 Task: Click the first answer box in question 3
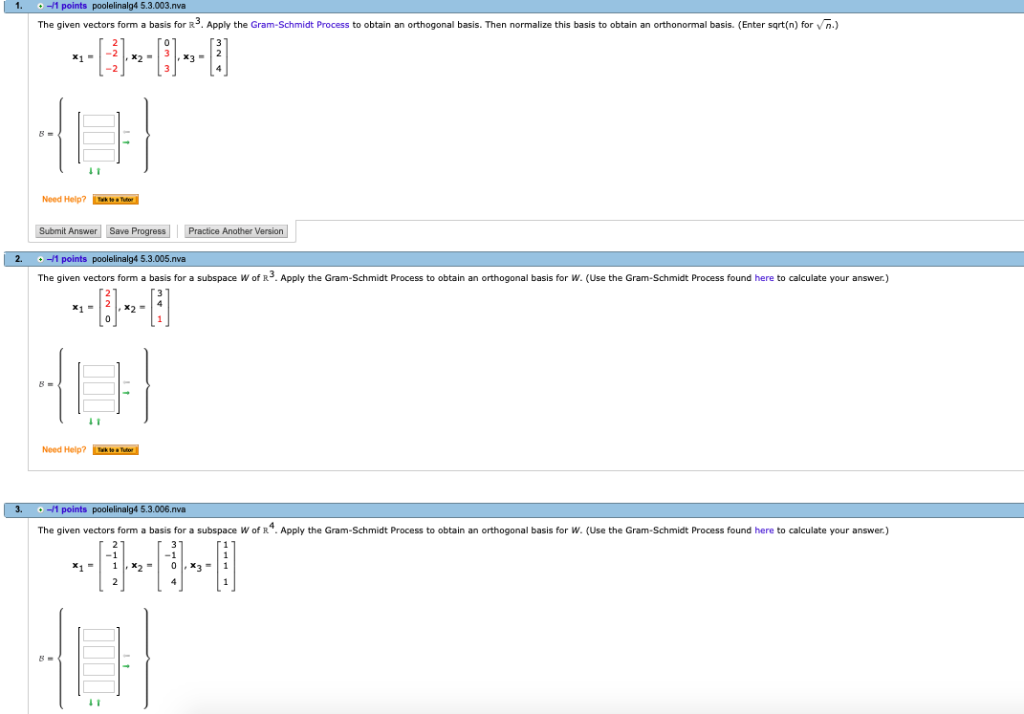(x=98, y=633)
